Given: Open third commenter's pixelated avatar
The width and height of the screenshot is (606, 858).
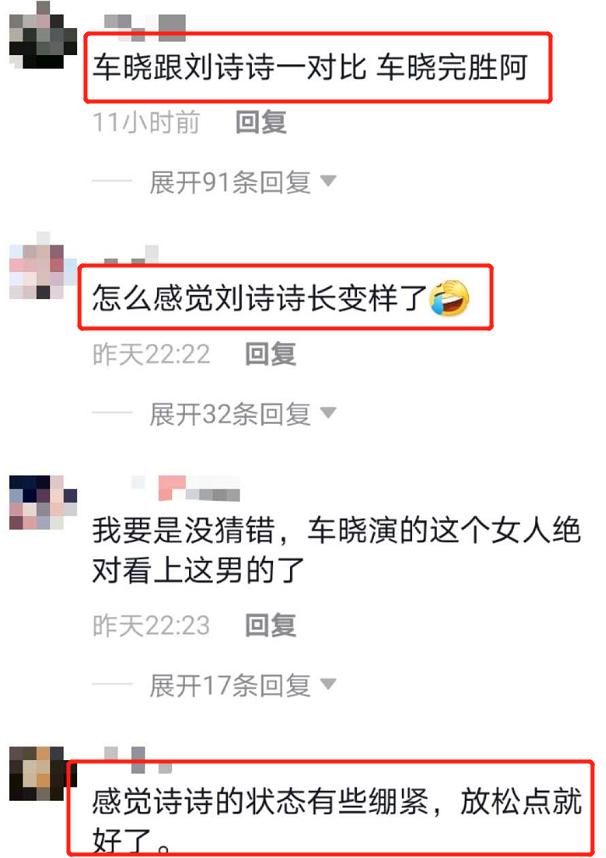Looking at the screenshot, I should click(43, 502).
